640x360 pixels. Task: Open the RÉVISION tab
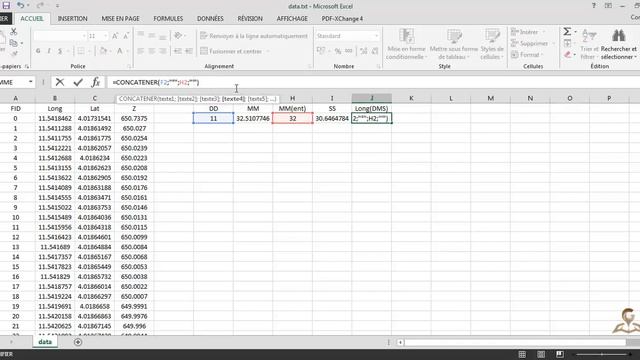click(x=250, y=18)
